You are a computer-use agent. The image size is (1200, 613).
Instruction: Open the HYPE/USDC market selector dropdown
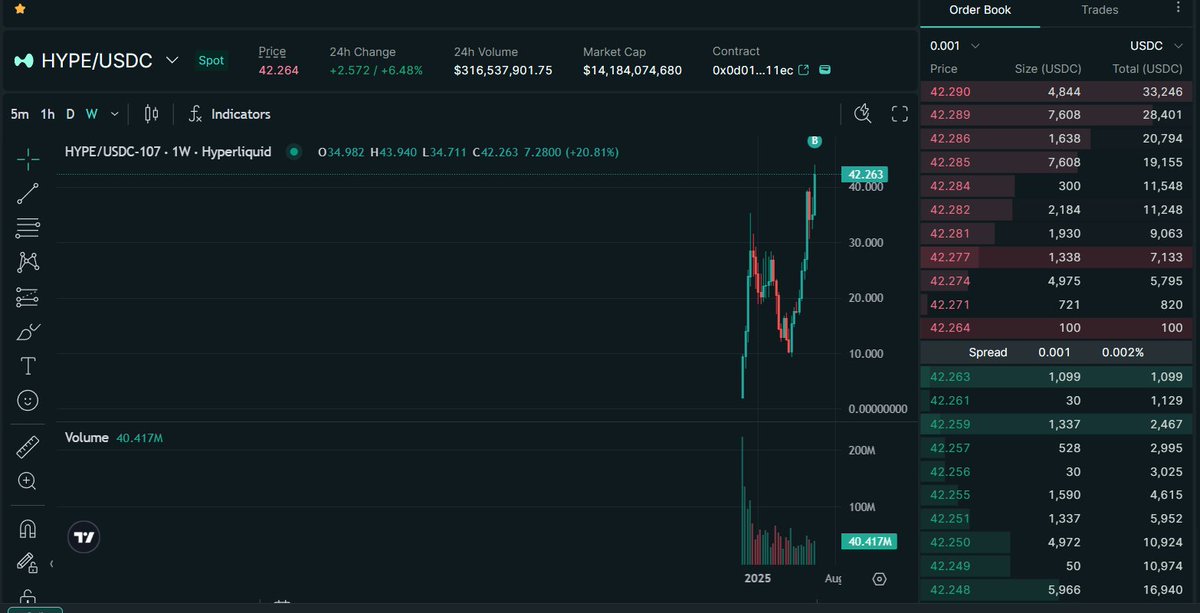pos(172,60)
